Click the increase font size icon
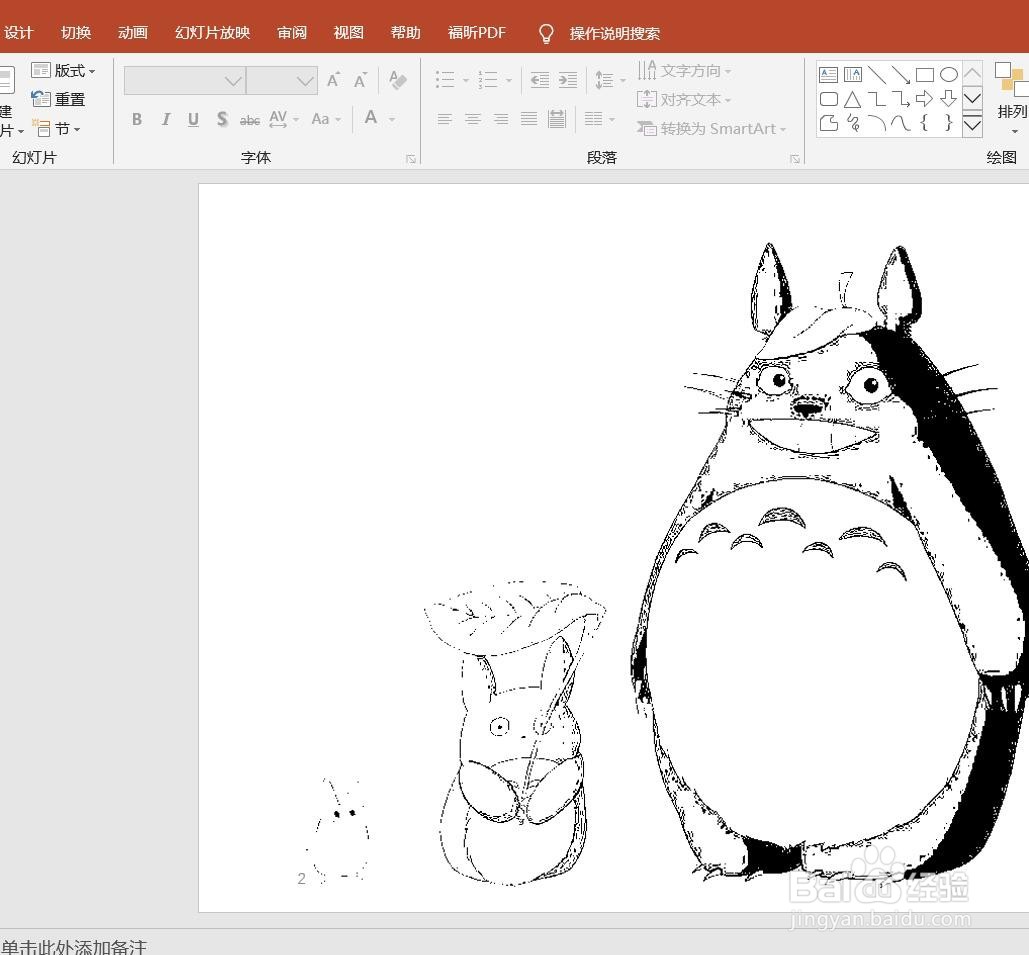Image resolution: width=1029 pixels, height=955 pixels. click(333, 80)
